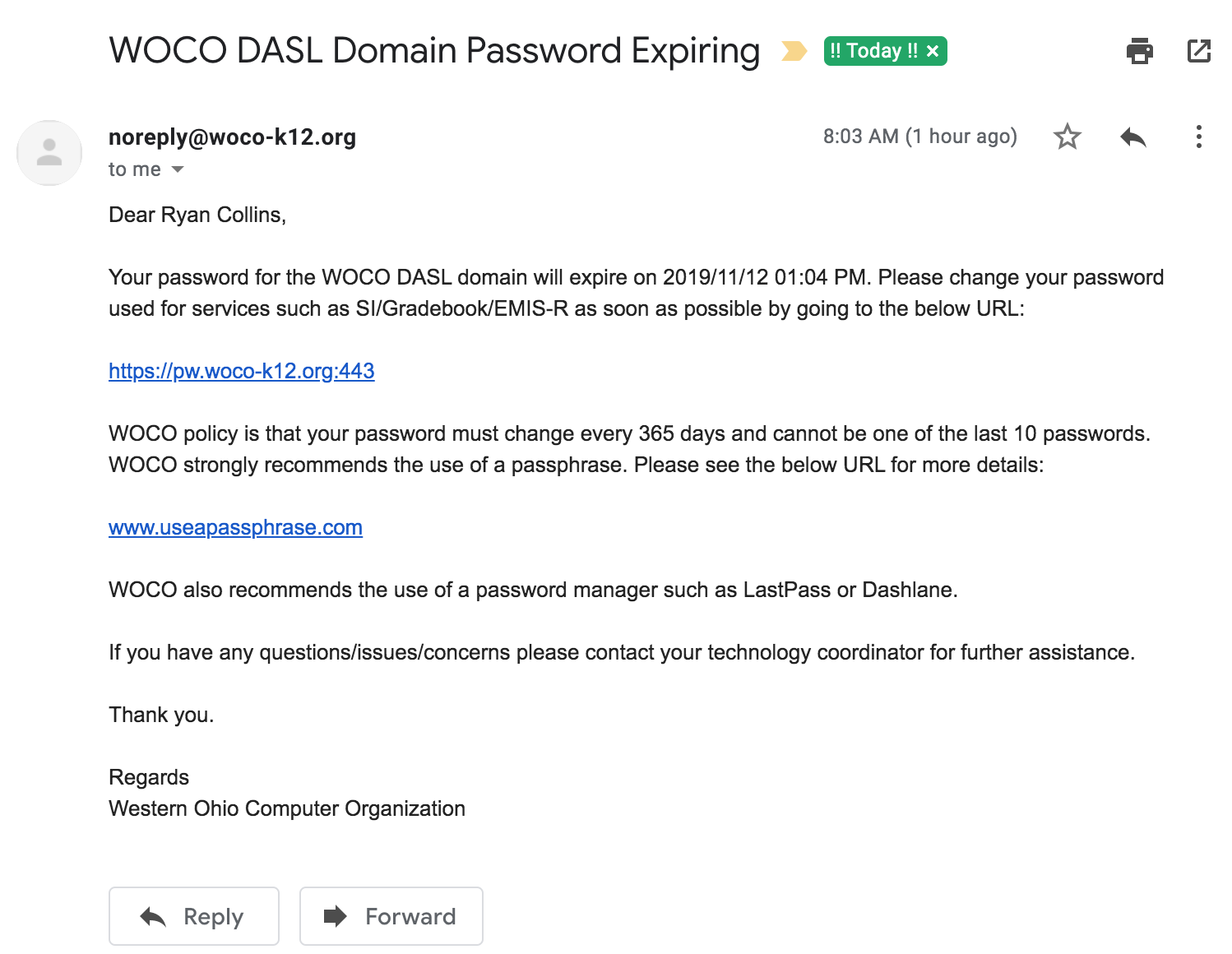The width and height of the screenshot is (1232, 954).
Task: Click the Forward button below the message
Action: point(391,916)
